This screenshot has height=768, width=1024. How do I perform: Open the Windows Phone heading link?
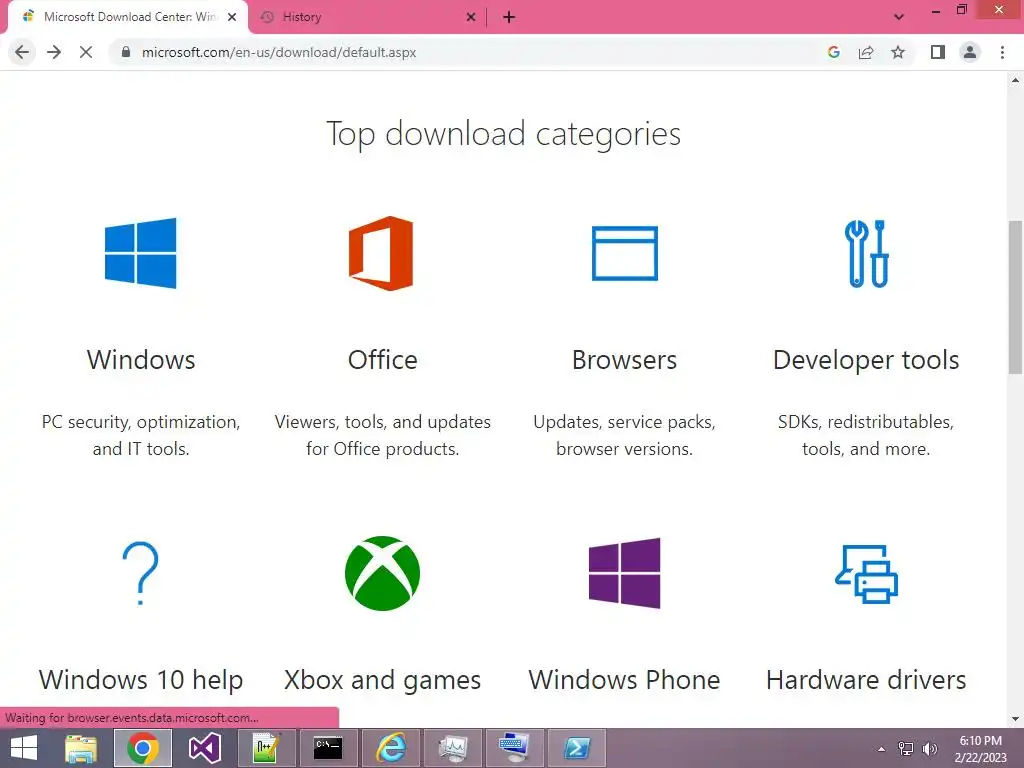tap(624, 680)
